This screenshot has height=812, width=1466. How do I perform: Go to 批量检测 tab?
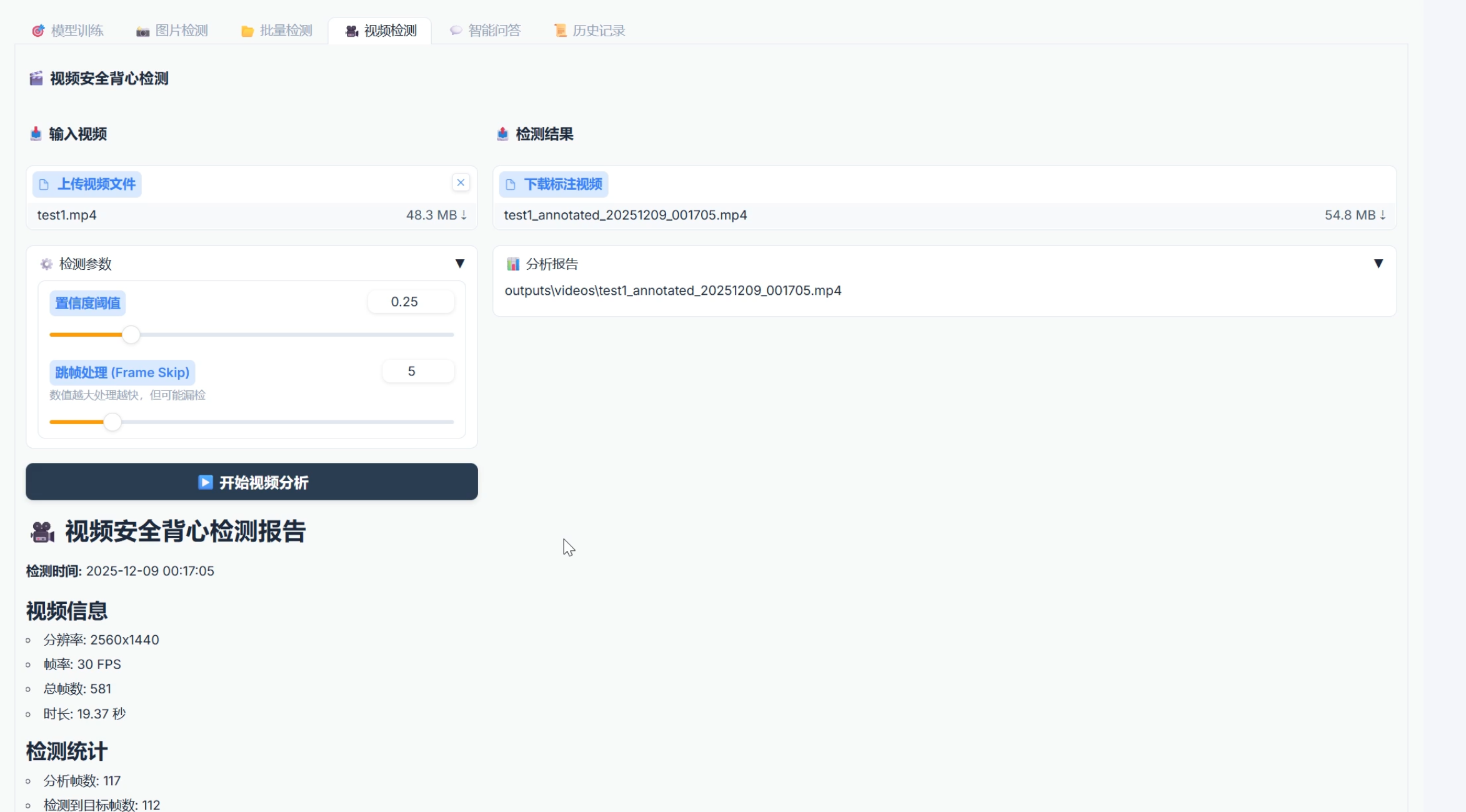(x=276, y=31)
